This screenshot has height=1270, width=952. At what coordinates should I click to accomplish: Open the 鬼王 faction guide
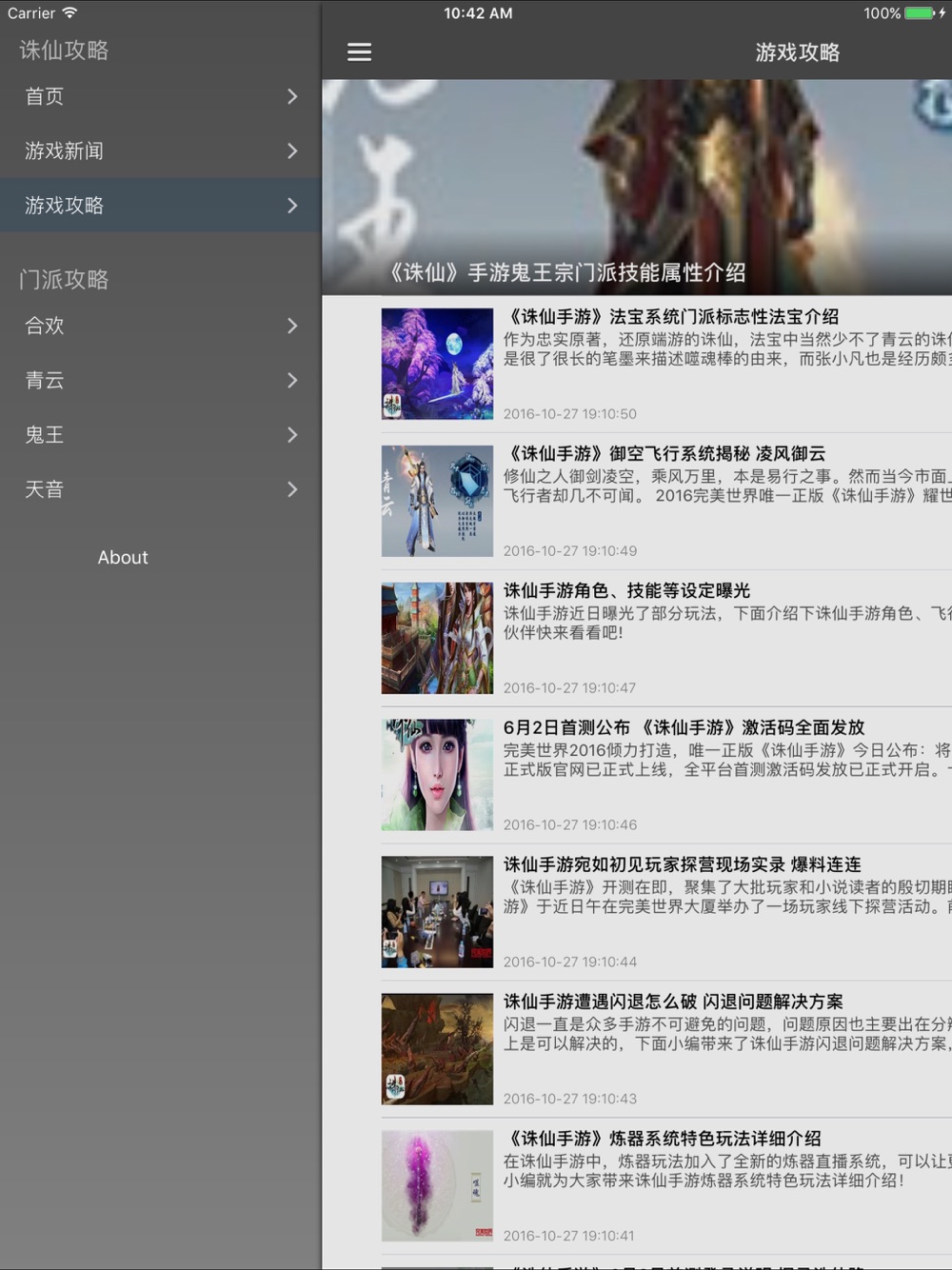[x=161, y=434]
